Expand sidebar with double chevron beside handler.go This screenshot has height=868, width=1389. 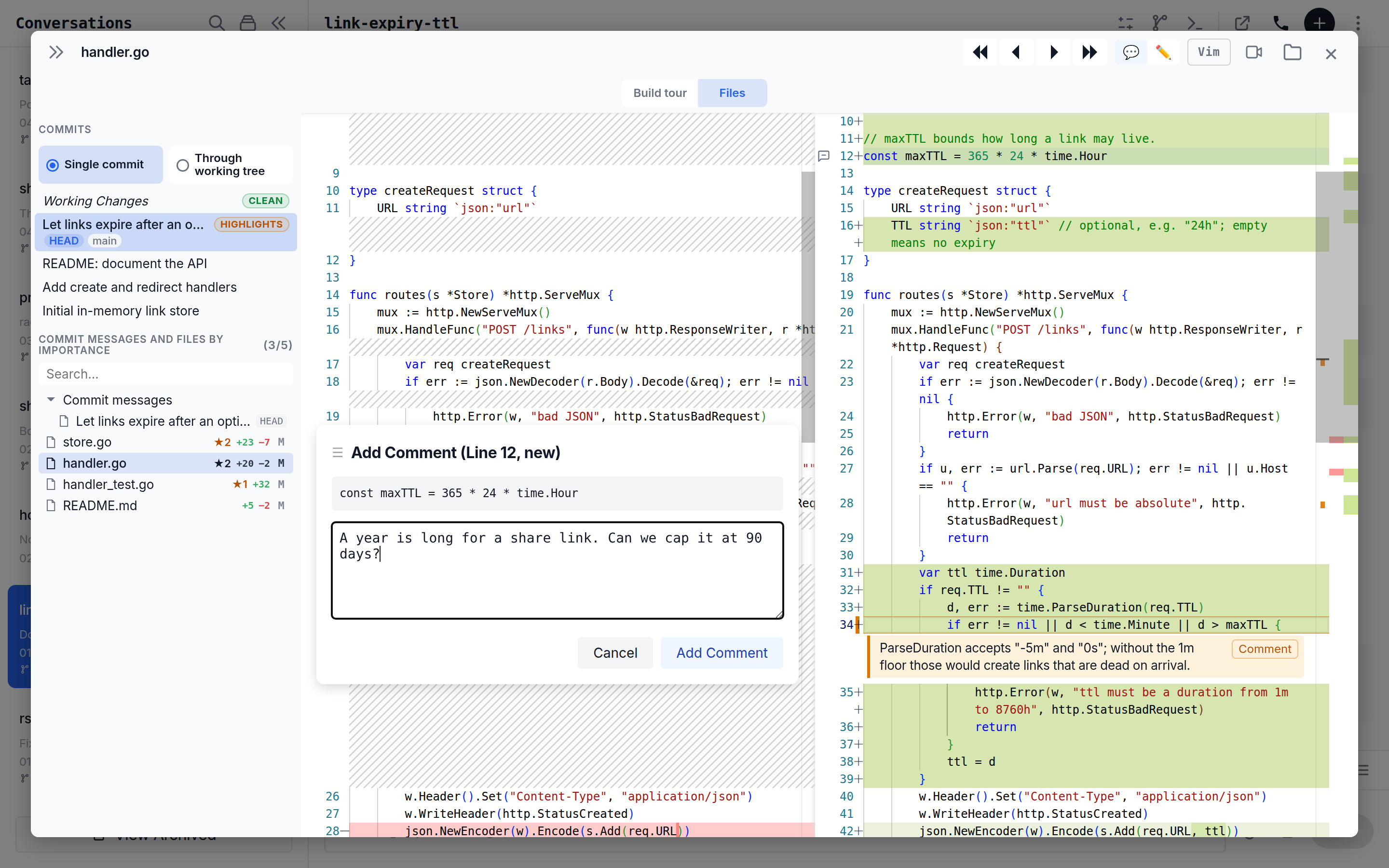pyautogui.click(x=55, y=52)
